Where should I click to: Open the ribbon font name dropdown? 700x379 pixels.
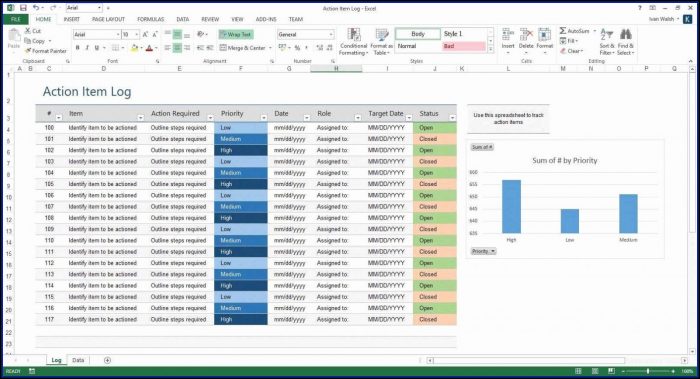pos(118,34)
